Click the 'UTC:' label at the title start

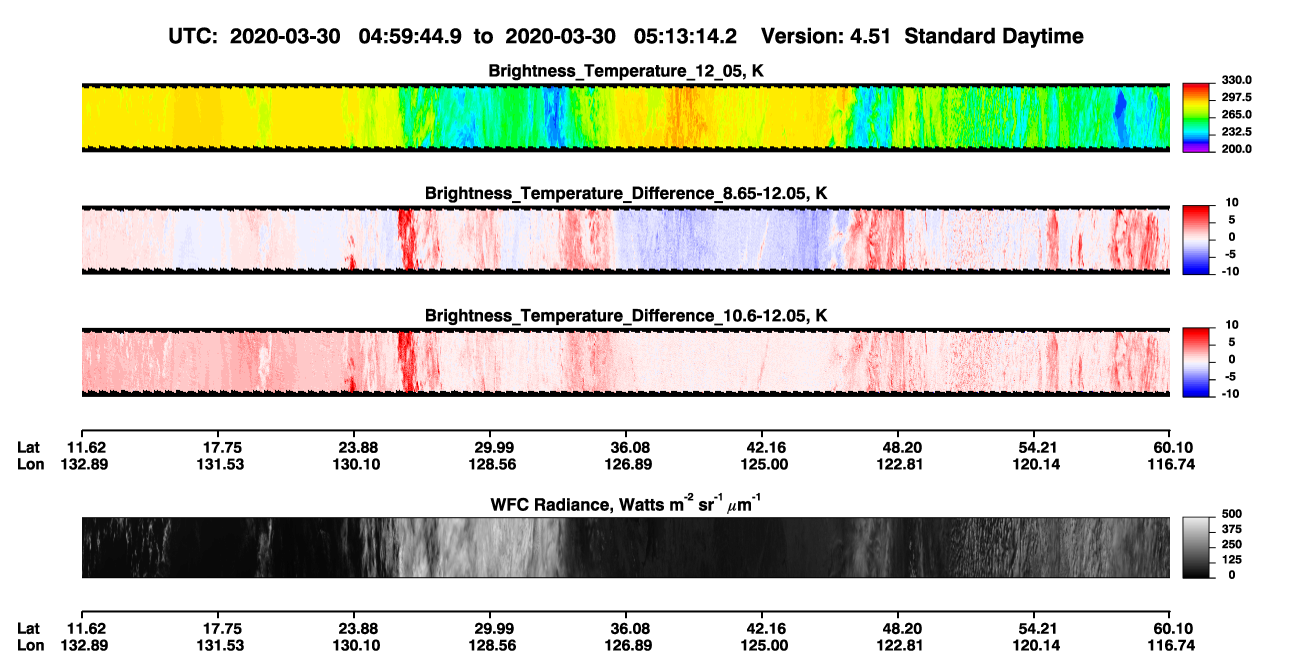[193, 37]
